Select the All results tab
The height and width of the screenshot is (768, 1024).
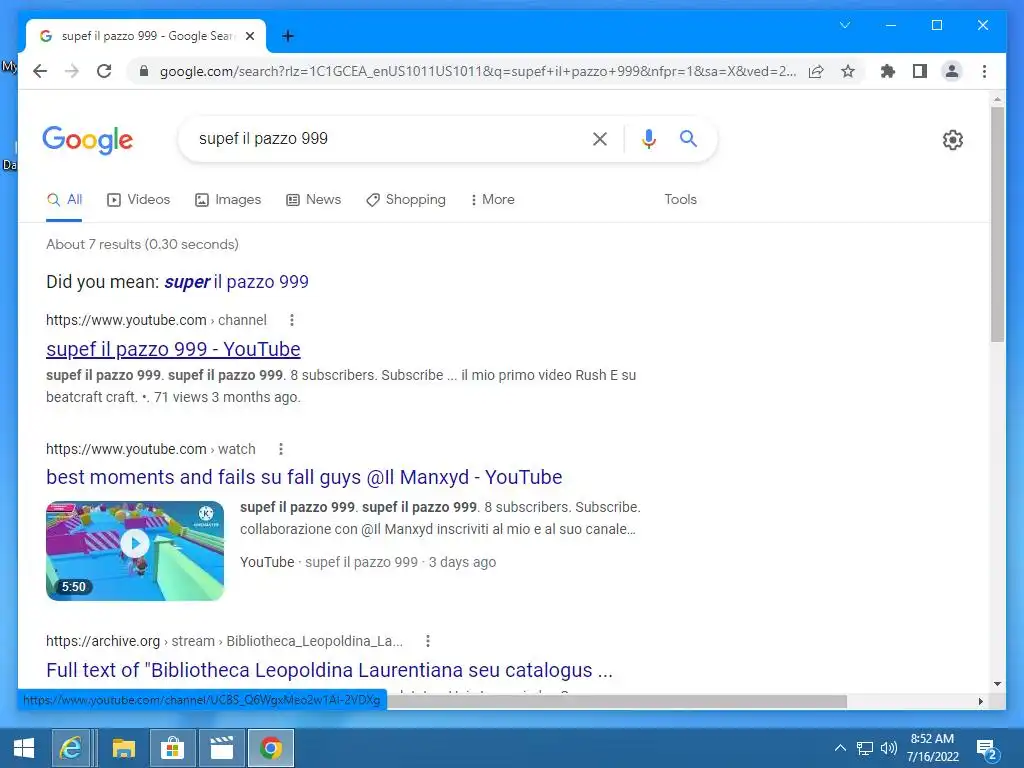tap(65, 199)
